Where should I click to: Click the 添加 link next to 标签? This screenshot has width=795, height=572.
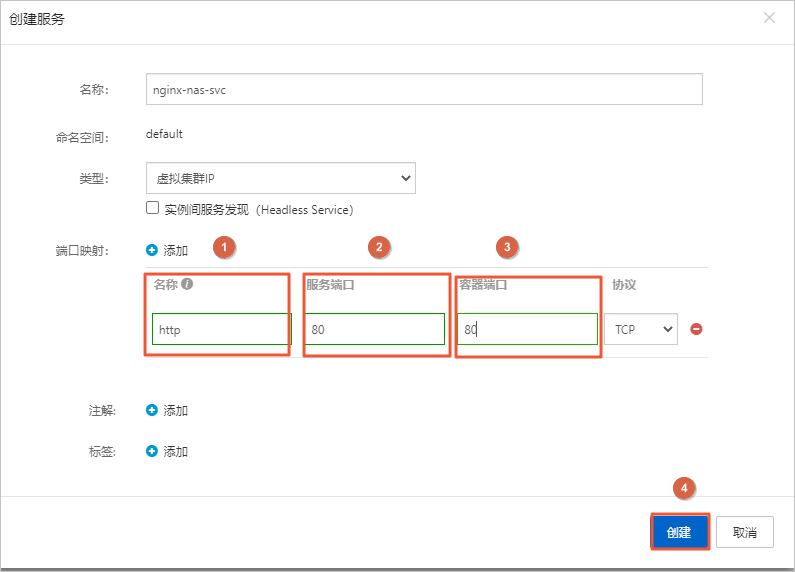(175, 451)
